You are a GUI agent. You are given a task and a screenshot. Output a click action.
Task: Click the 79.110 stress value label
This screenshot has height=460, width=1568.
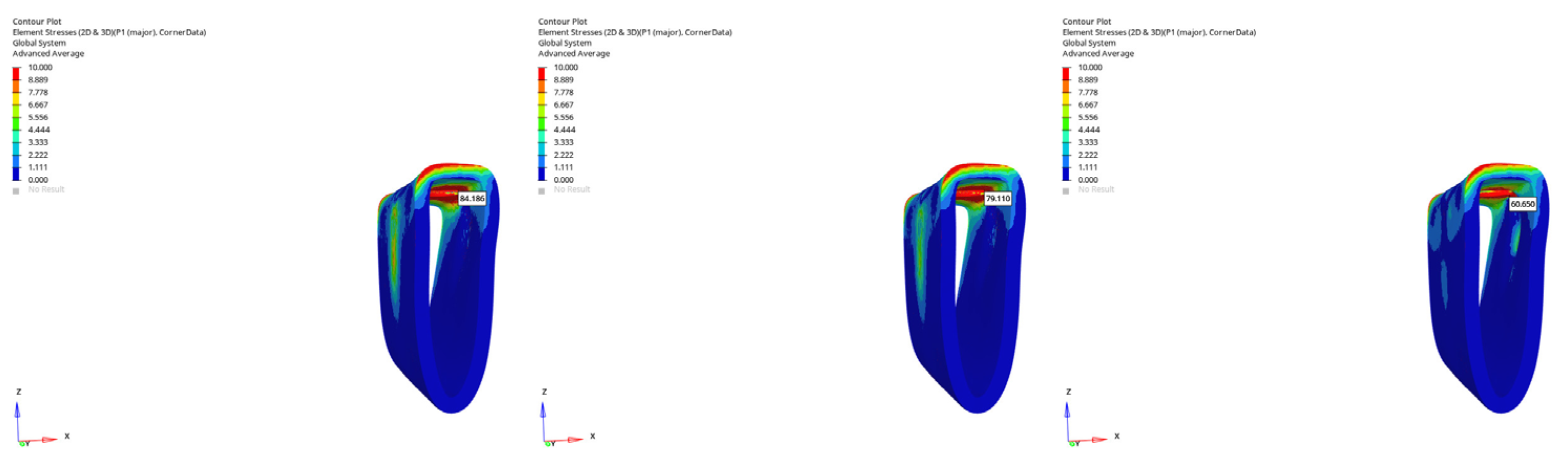997,198
